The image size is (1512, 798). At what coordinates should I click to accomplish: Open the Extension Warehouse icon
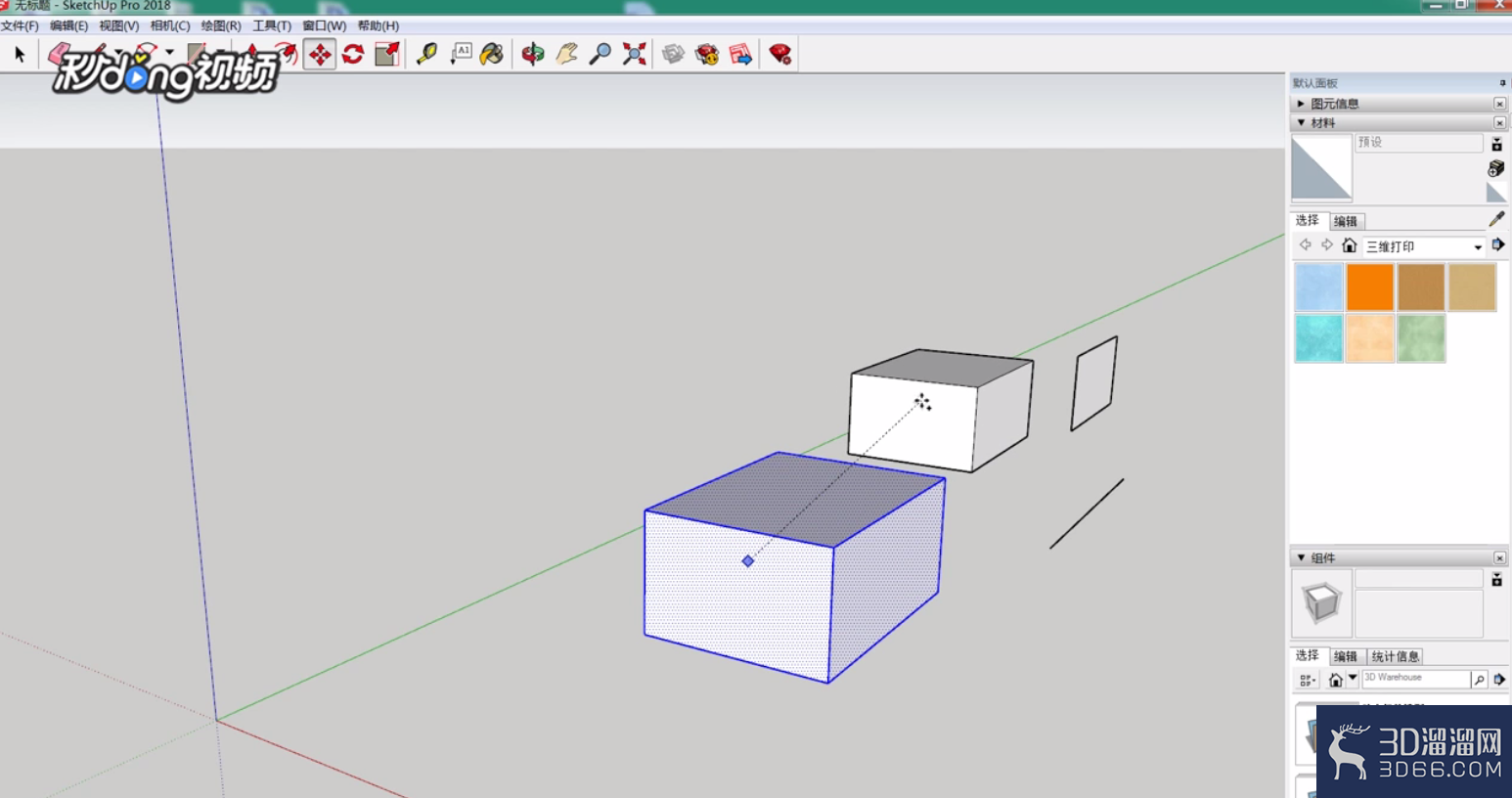(x=707, y=54)
